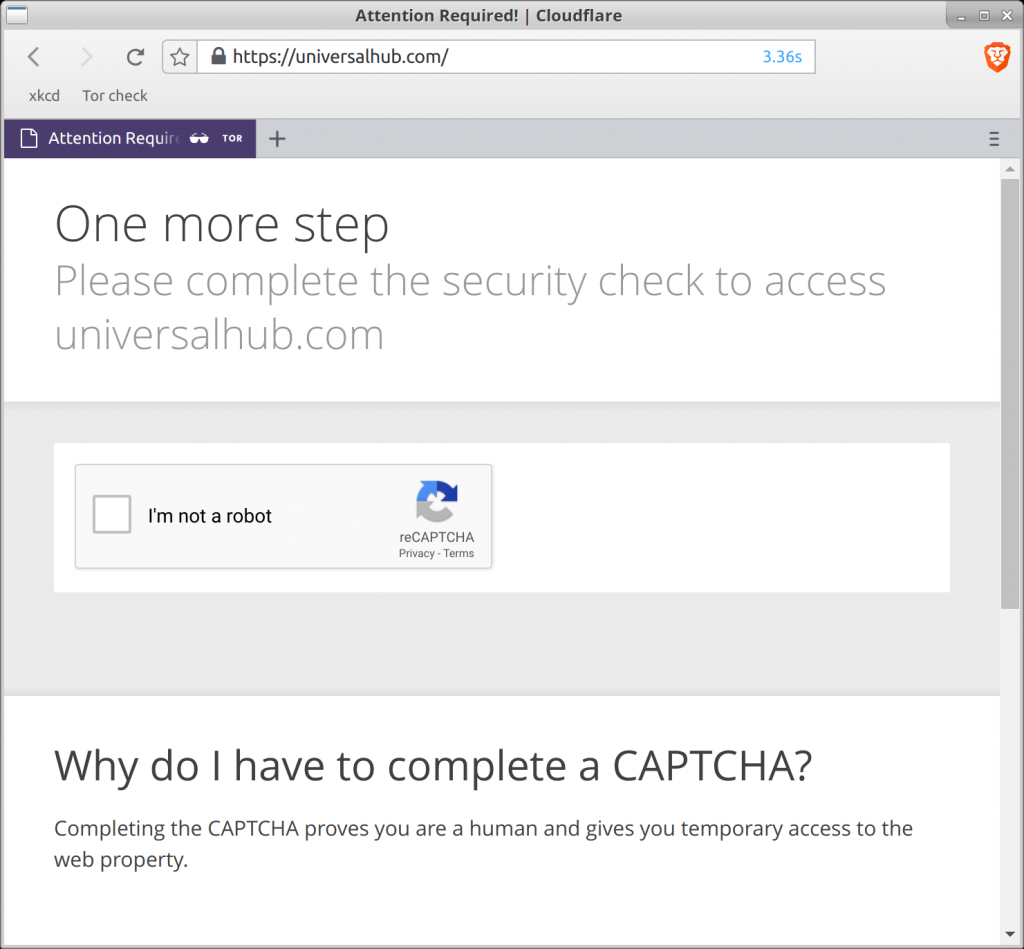Image resolution: width=1024 pixels, height=949 pixels.
Task: Click the padlock site security icon
Action: tap(218, 57)
